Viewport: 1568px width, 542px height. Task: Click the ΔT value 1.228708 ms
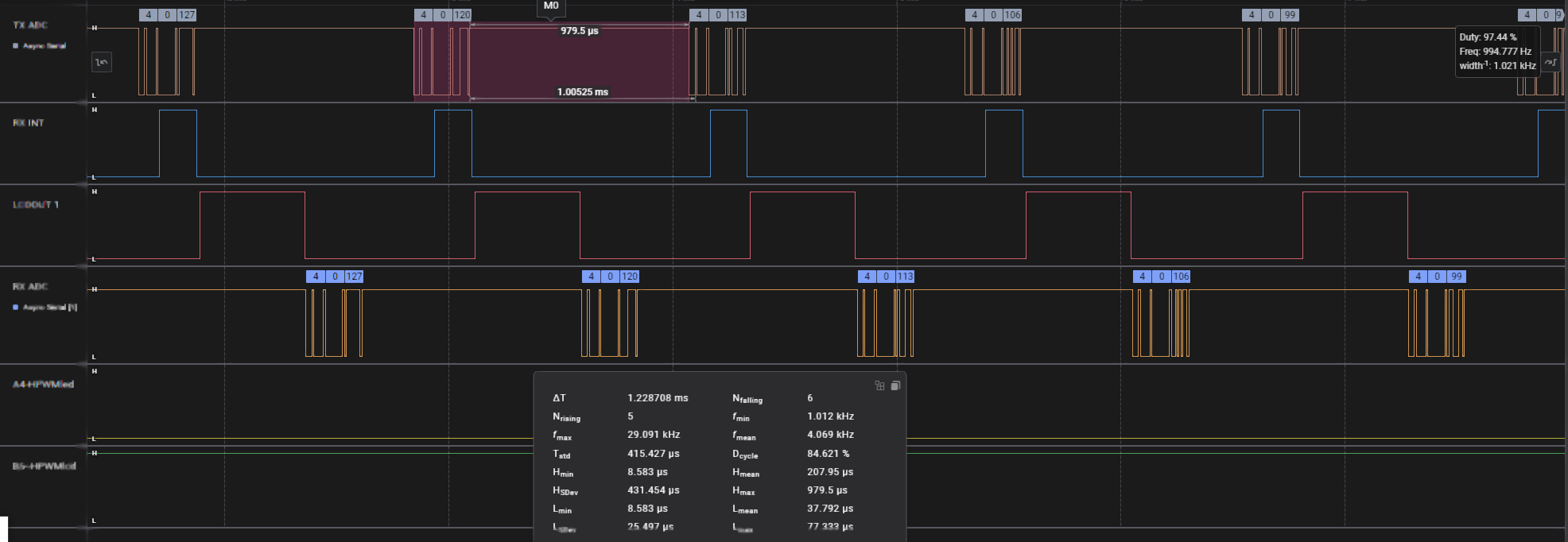(658, 398)
